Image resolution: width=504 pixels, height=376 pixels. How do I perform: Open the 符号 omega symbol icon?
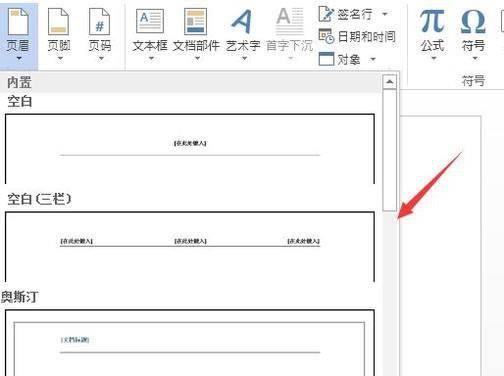473,21
